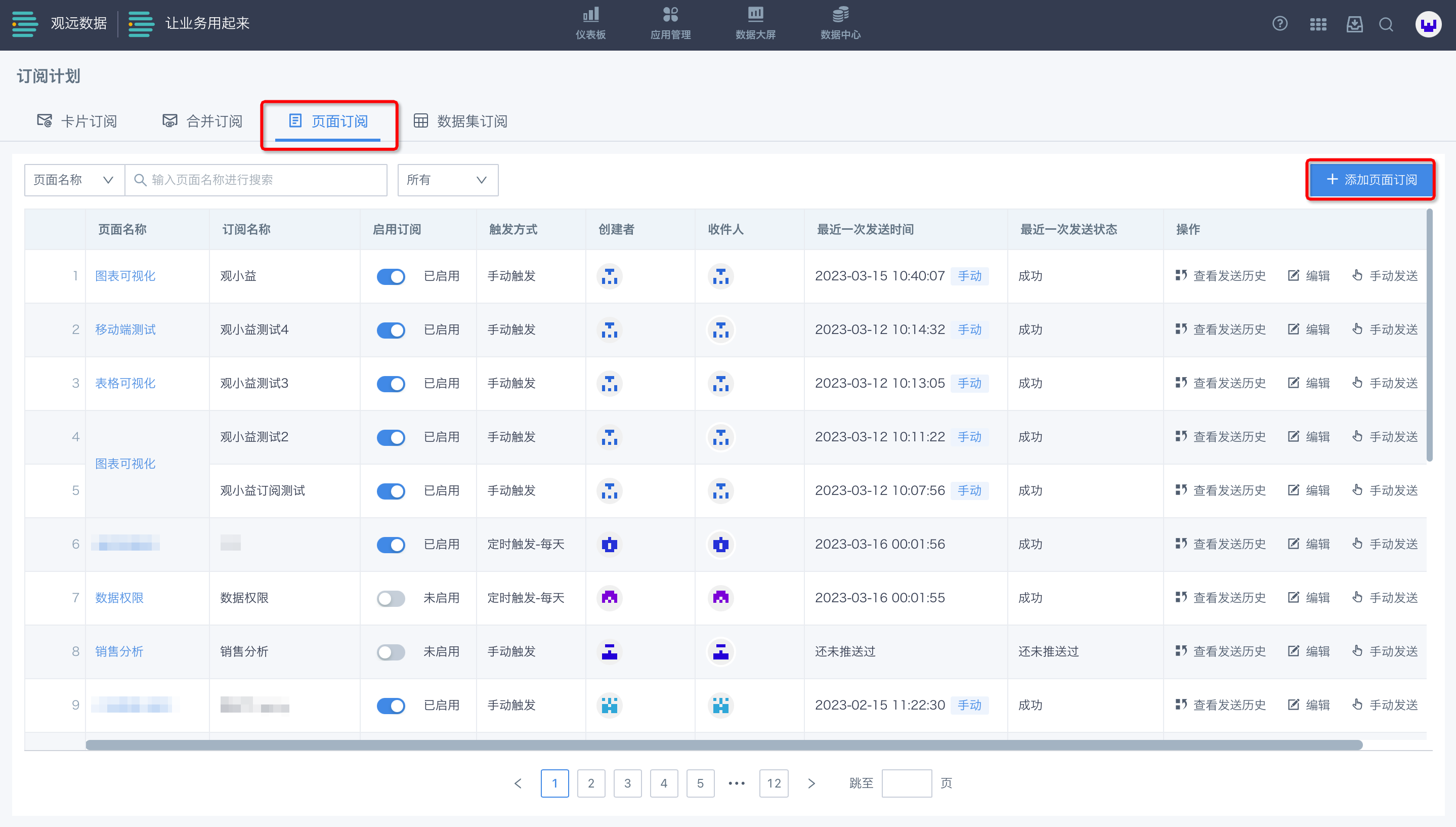Open the 仪表板 dashboard nav icon
Screen dimensions: 1456x827
(590, 23)
